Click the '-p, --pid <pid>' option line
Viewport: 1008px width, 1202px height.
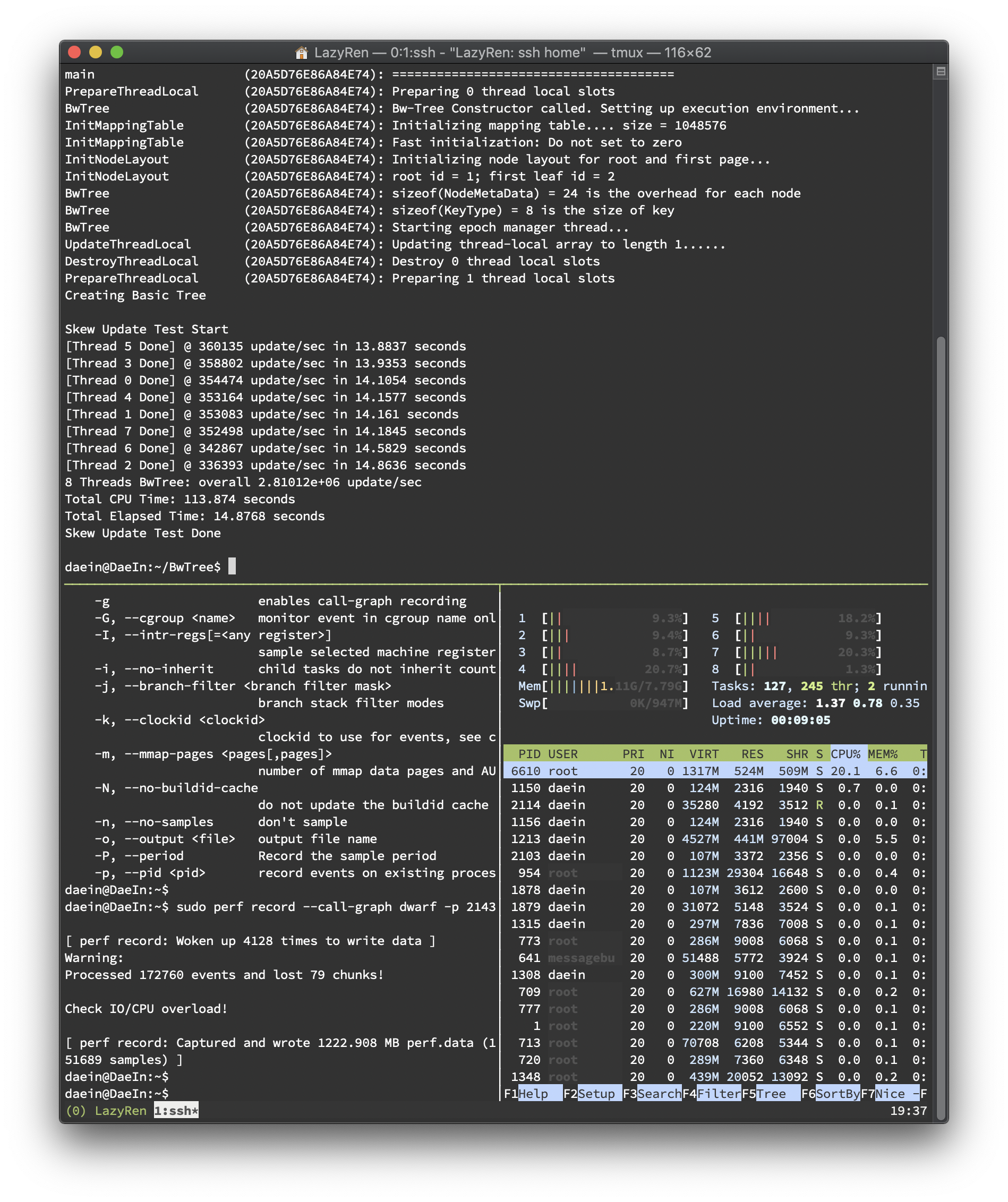295,873
